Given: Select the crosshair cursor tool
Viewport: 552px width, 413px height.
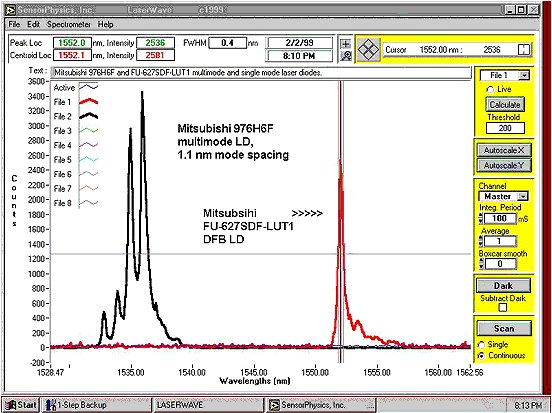Looking at the screenshot, I should point(346,44).
